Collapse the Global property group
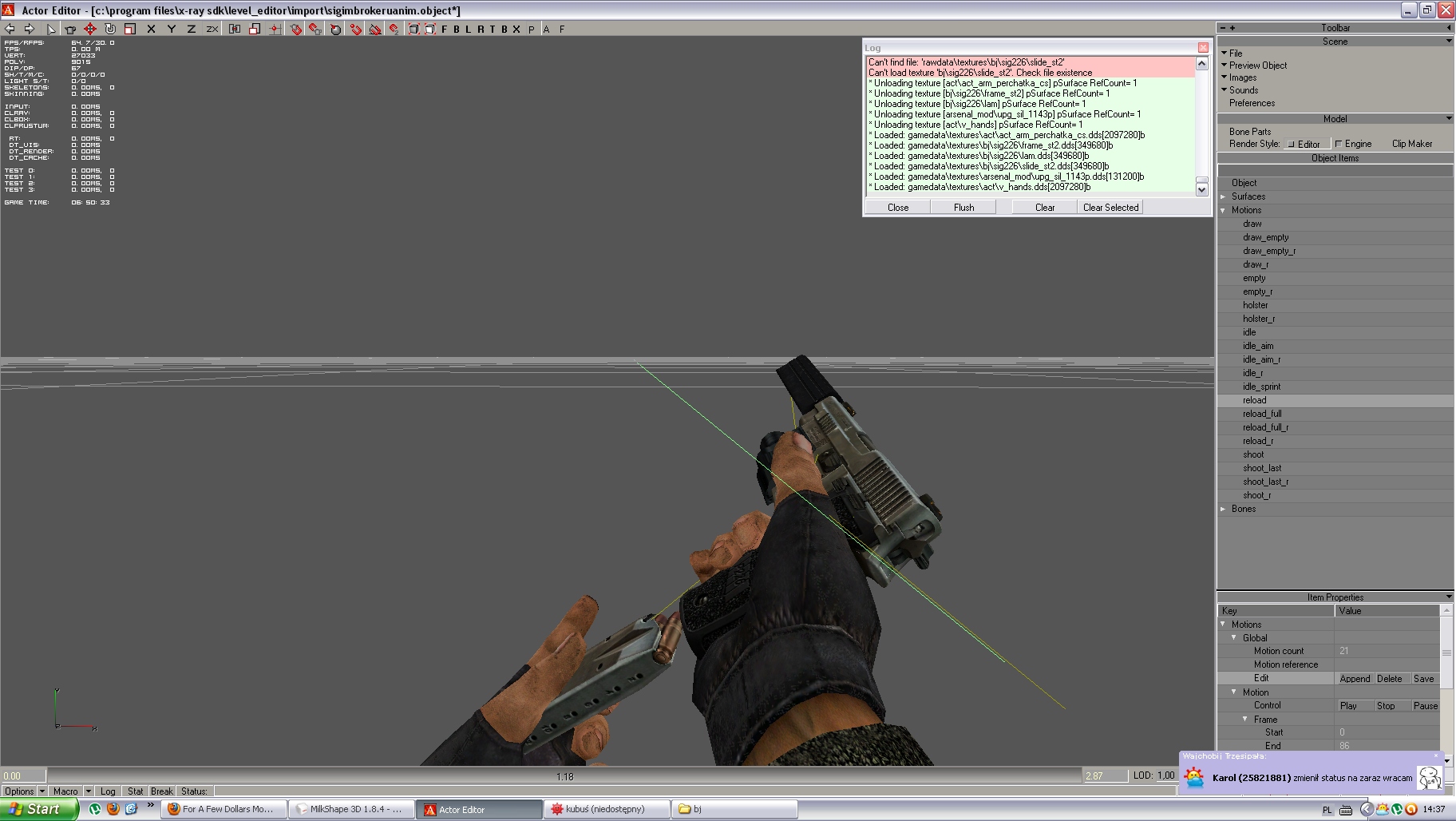This screenshot has width=1456, height=821. 1234,637
